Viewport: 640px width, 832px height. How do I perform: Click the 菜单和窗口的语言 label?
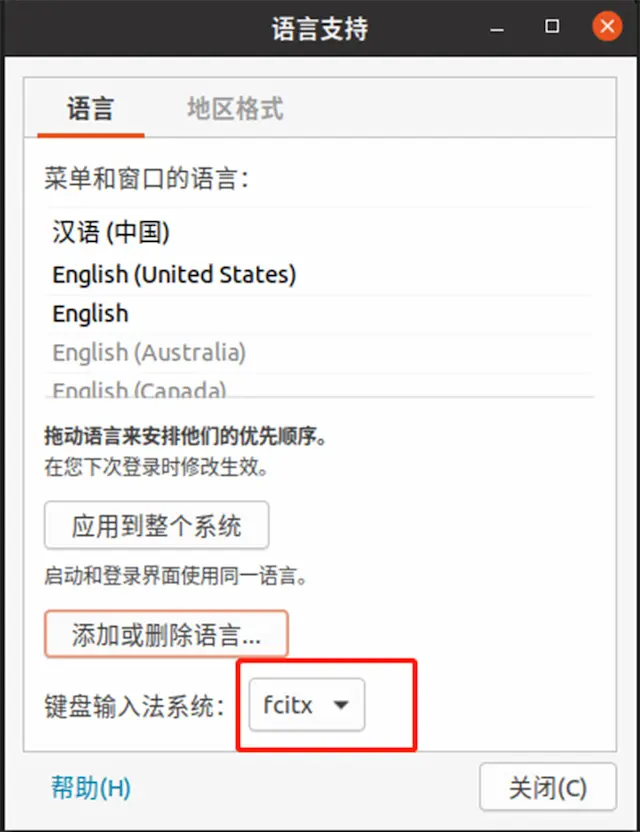tap(146, 178)
